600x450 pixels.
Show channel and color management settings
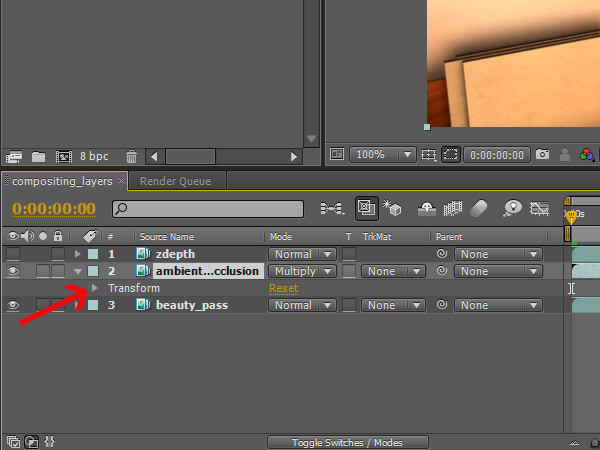587,155
